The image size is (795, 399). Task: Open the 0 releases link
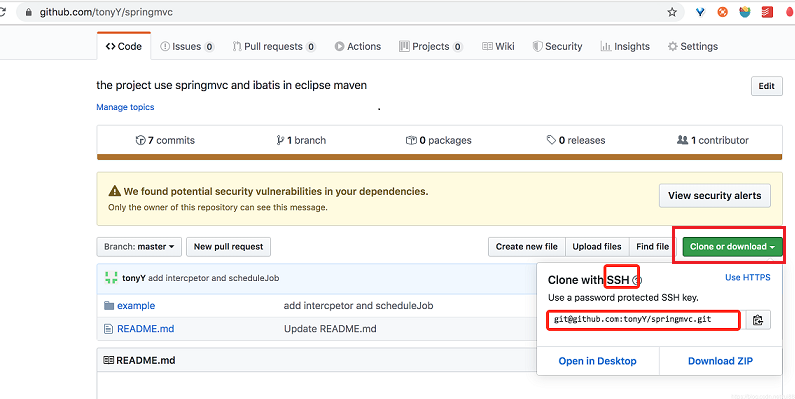(576, 140)
